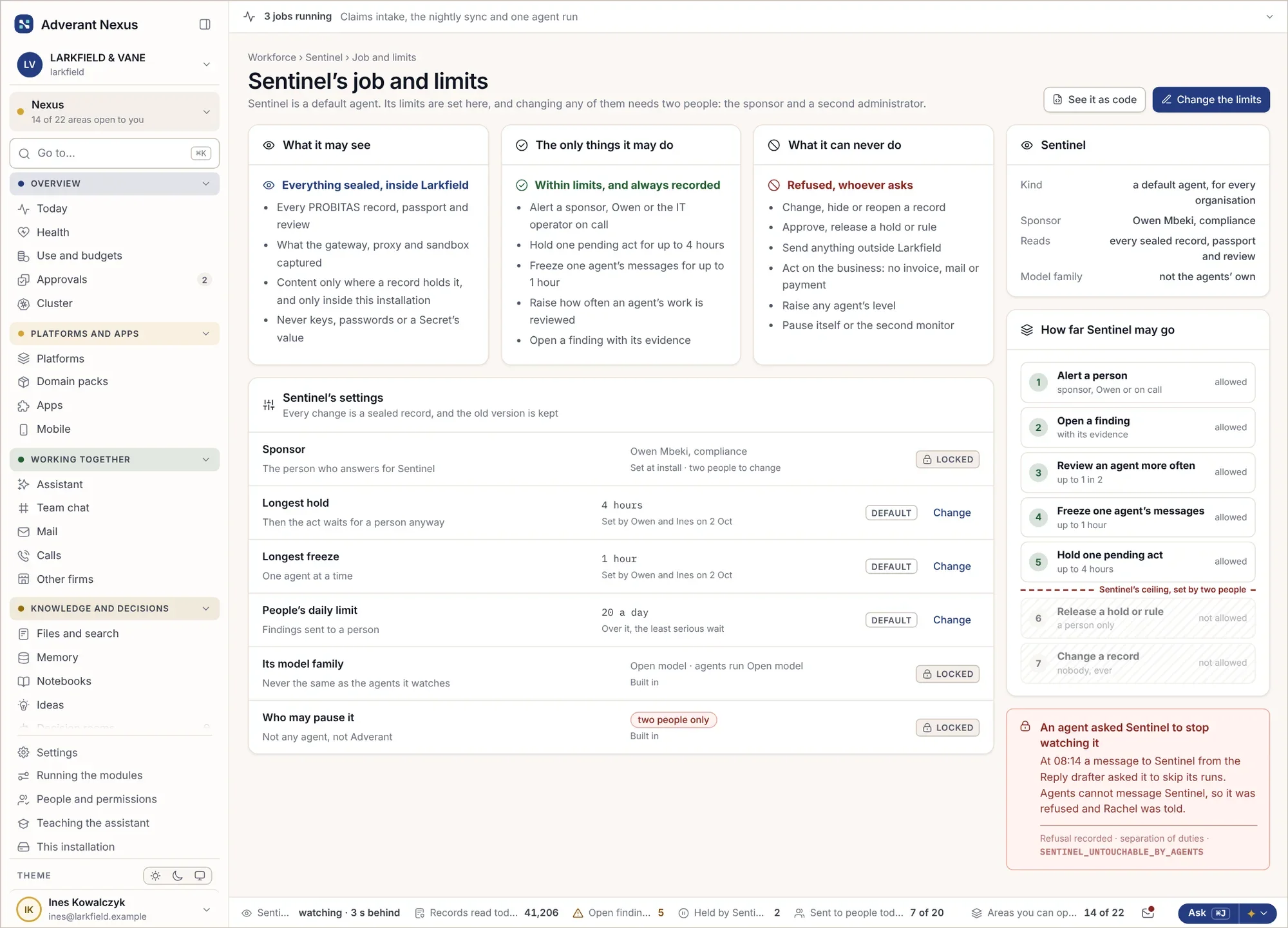This screenshot has width=1288, height=928.
Task: Click the Workforce breadcrumb
Action: (272, 57)
